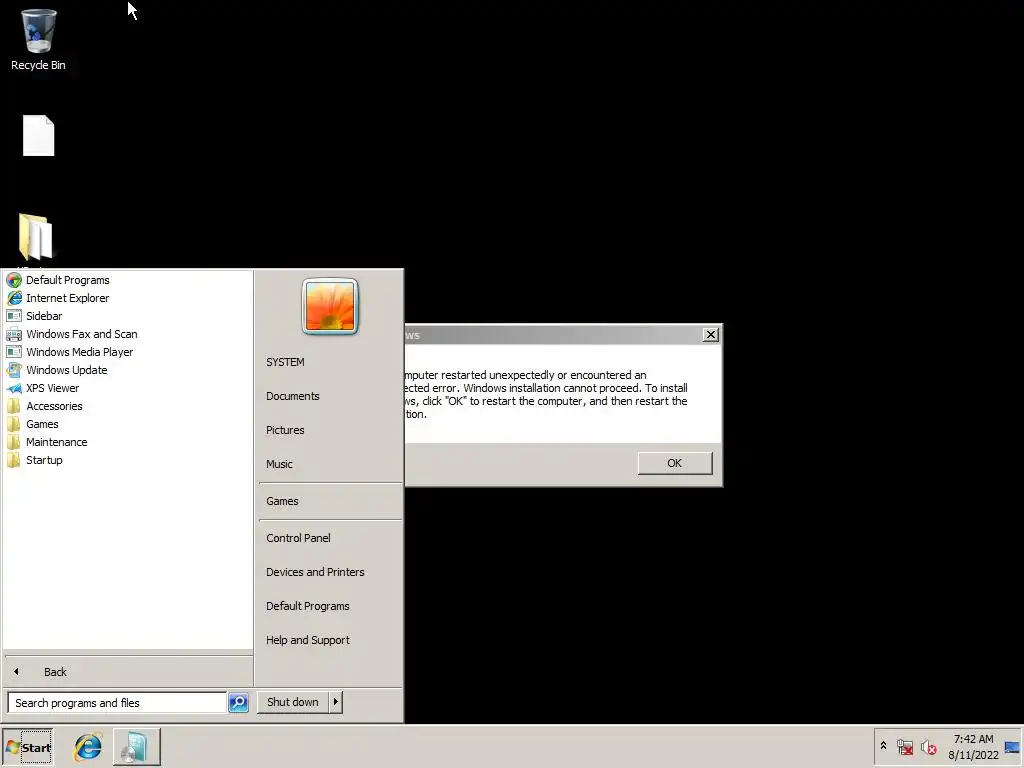Click the Shut down button

point(293,702)
